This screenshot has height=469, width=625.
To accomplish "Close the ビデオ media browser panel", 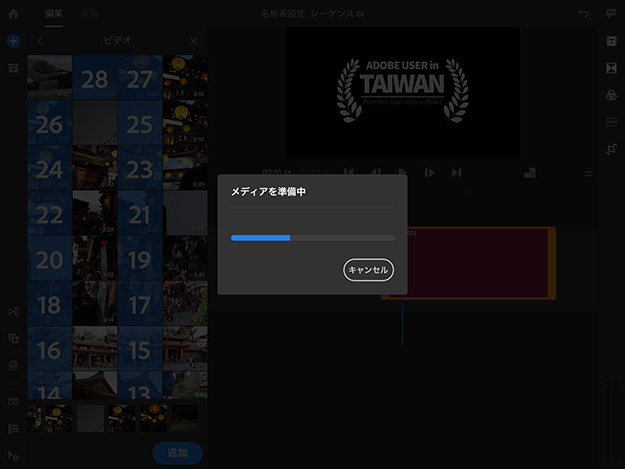I will (x=194, y=42).
